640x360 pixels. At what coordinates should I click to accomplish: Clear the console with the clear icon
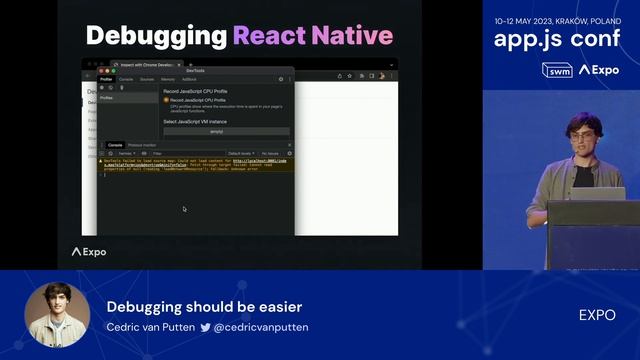click(x=110, y=153)
